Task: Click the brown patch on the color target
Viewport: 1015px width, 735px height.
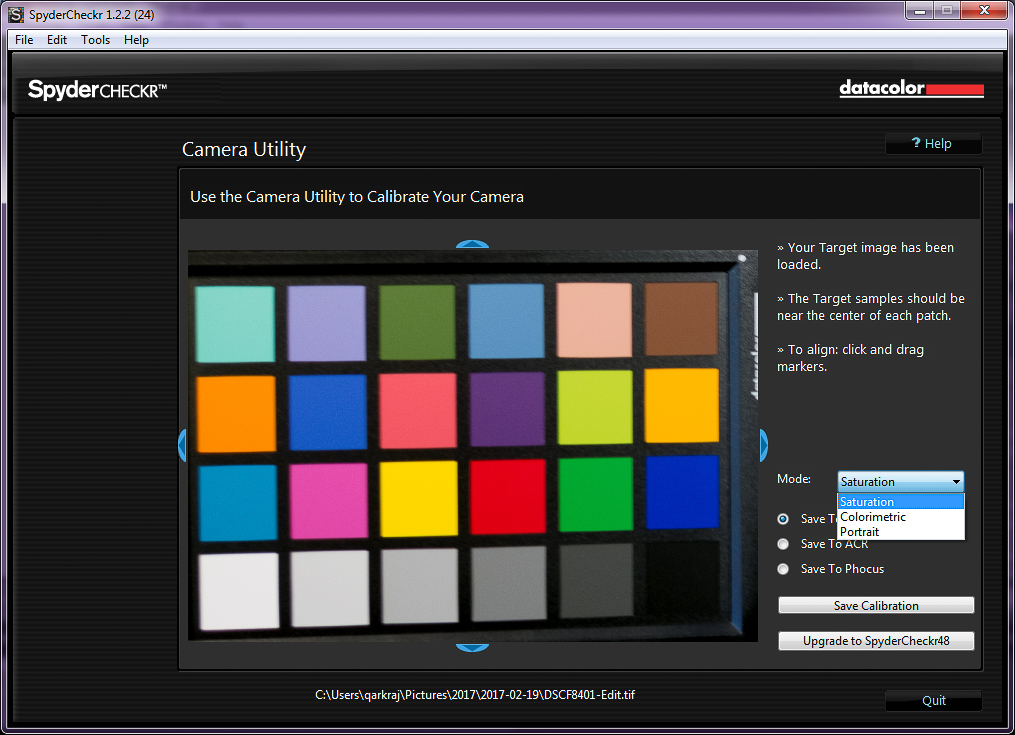Action: click(x=682, y=319)
